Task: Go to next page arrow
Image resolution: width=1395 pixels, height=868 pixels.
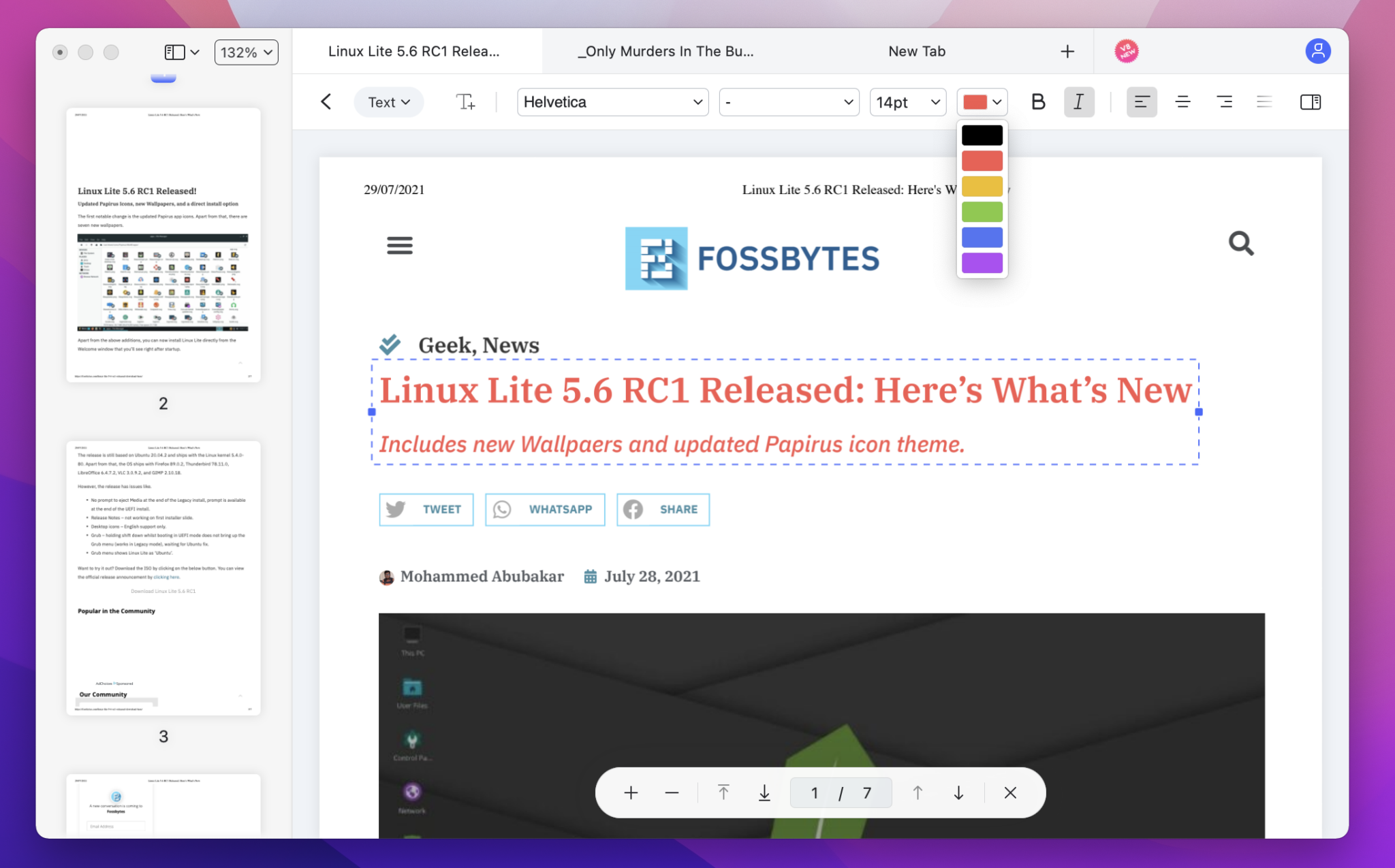Action: 958,793
